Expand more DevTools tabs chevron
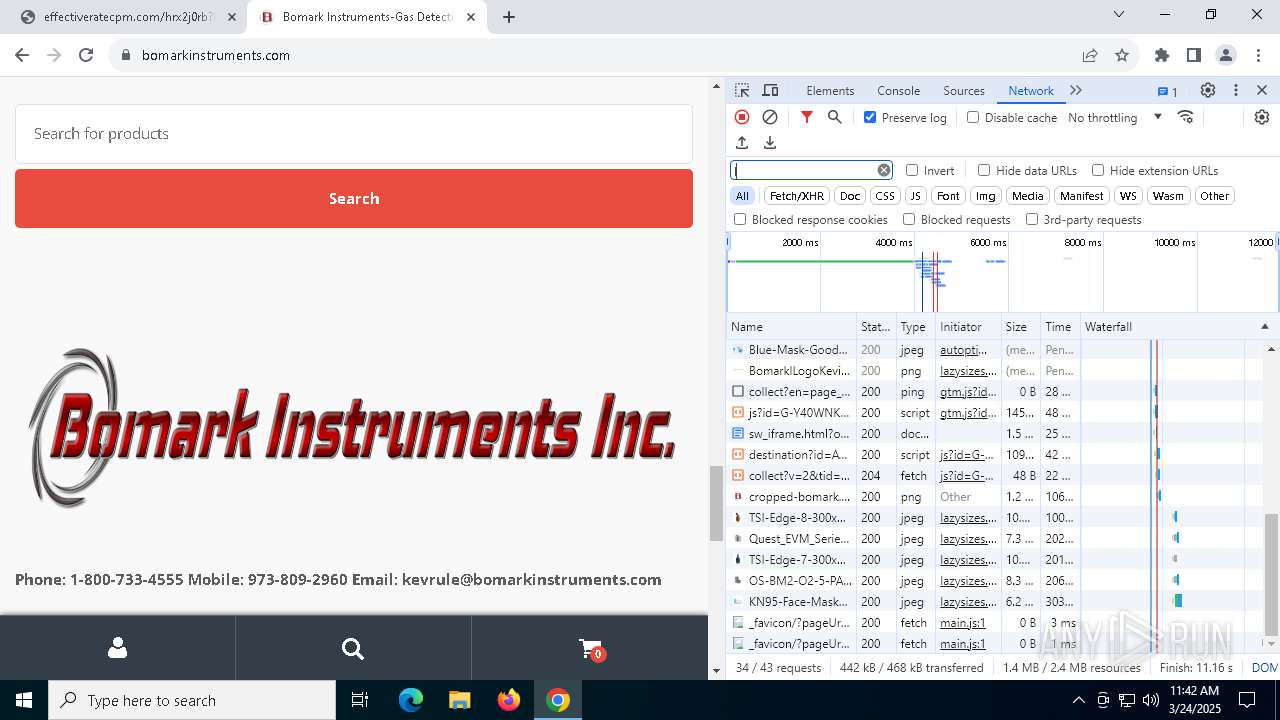The image size is (1280, 720). point(1076,90)
